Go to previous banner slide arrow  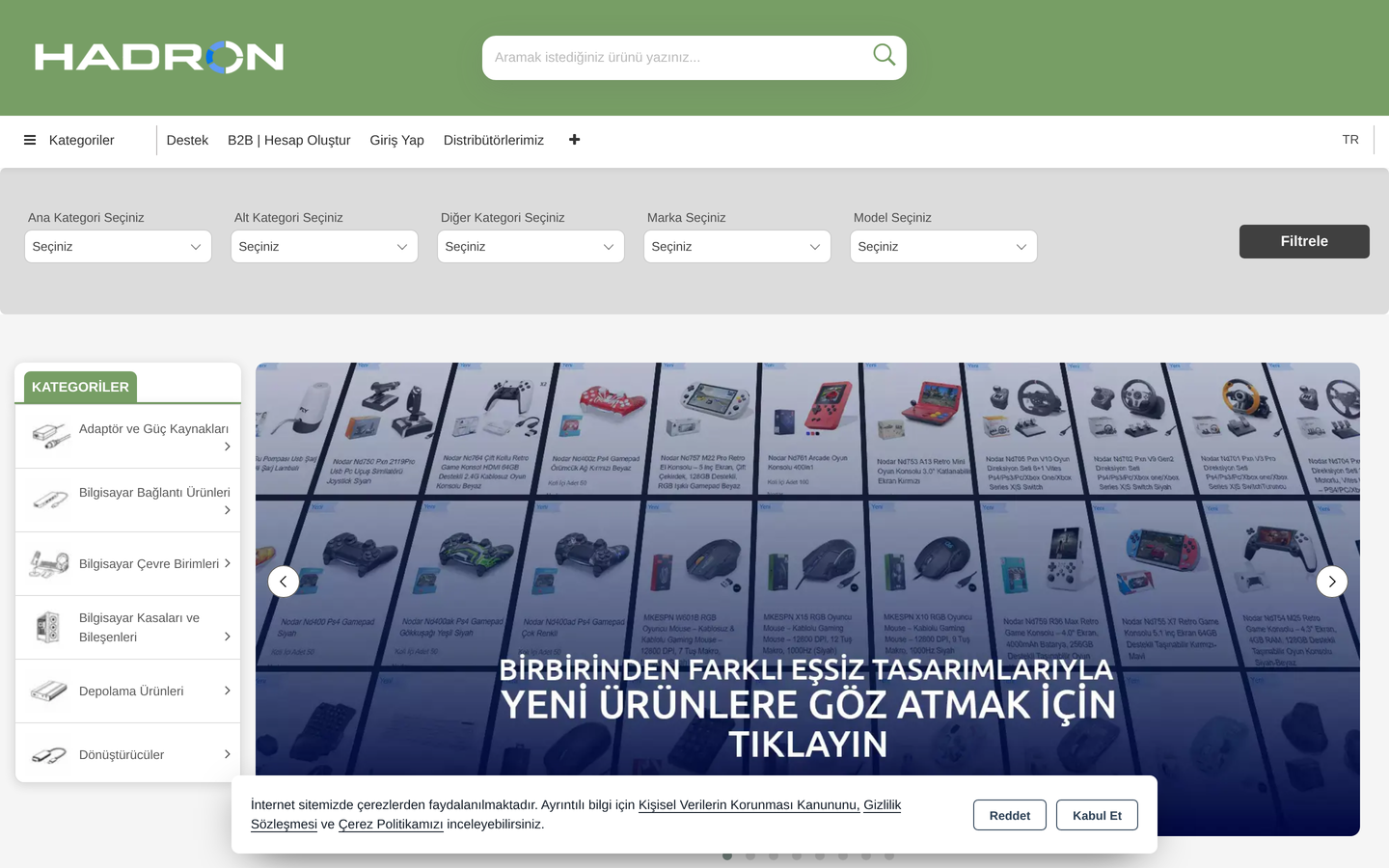(x=283, y=582)
